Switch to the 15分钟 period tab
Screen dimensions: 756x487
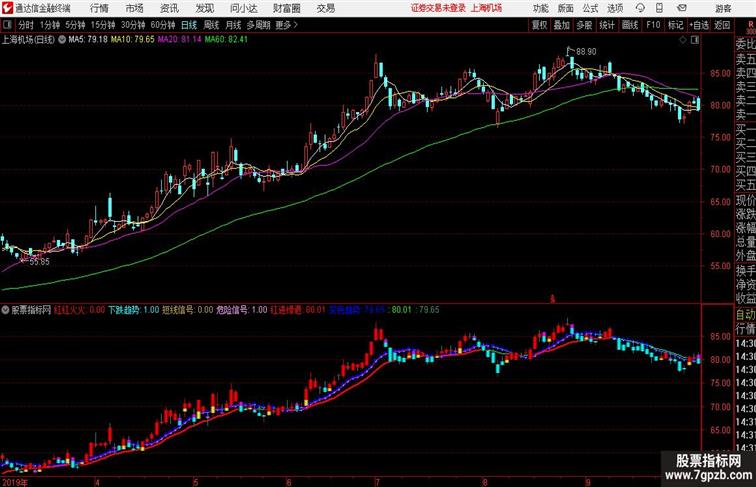[x=103, y=25]
